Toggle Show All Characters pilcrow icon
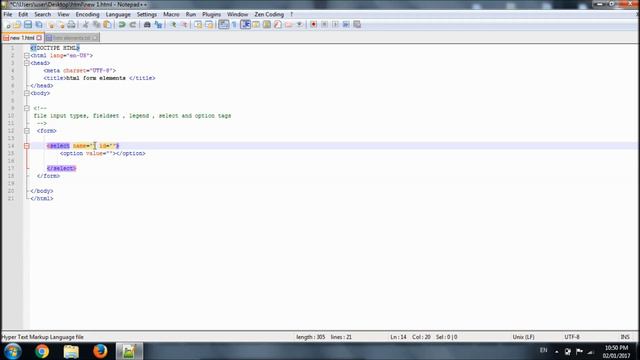The height and width of the screenshot is (360, 640). point(234,25)
